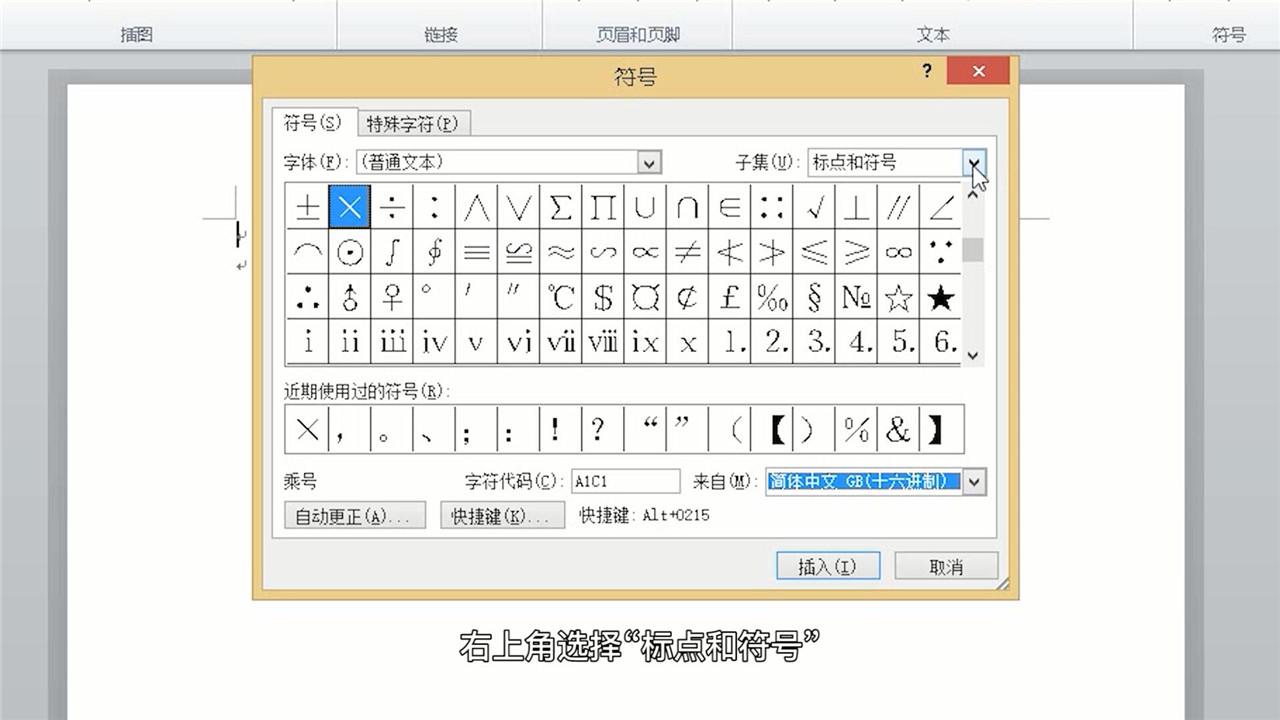Open the 页眉和页脚 ribbon group
The width and height of the screenshot is (1280, 720).
[x=638, y=35]
